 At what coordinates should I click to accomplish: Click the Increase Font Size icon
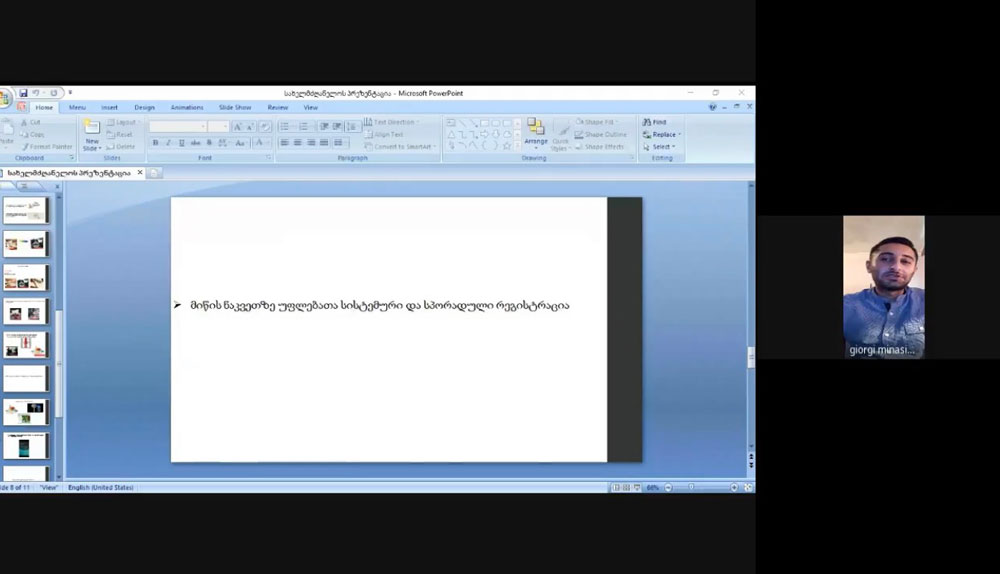238,127
